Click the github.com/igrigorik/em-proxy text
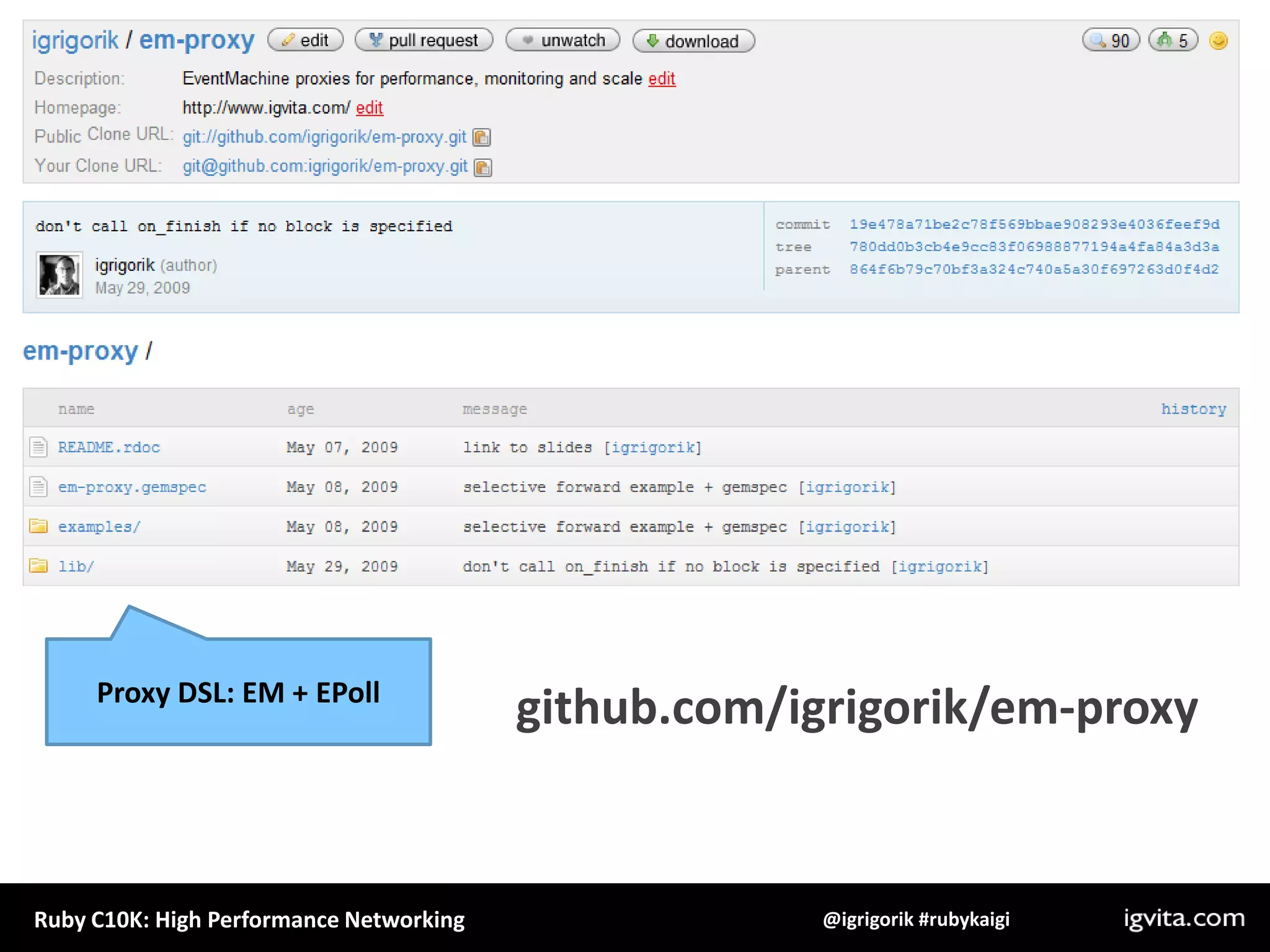This screenshot has height=952, width=1270. tap(857, 708)
